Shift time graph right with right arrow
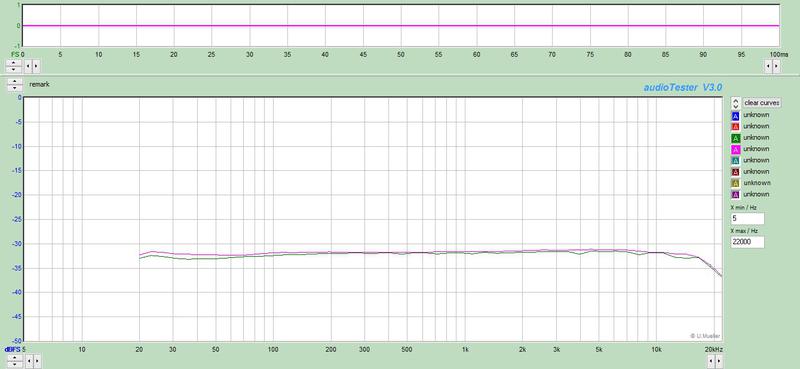The image size is (800, 369). click(x=36, y=66)
